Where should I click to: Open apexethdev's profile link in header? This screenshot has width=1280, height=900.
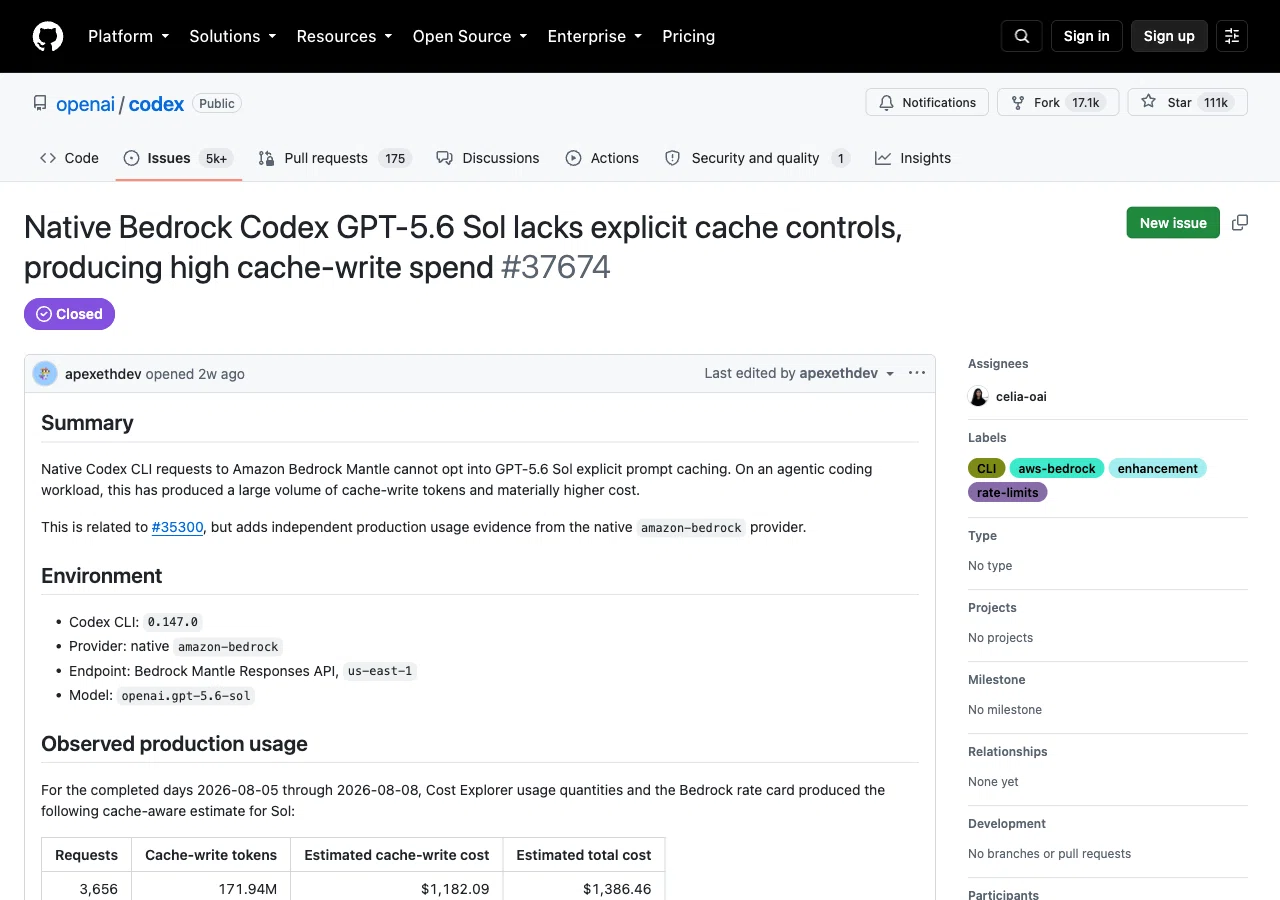pos(103,374)
